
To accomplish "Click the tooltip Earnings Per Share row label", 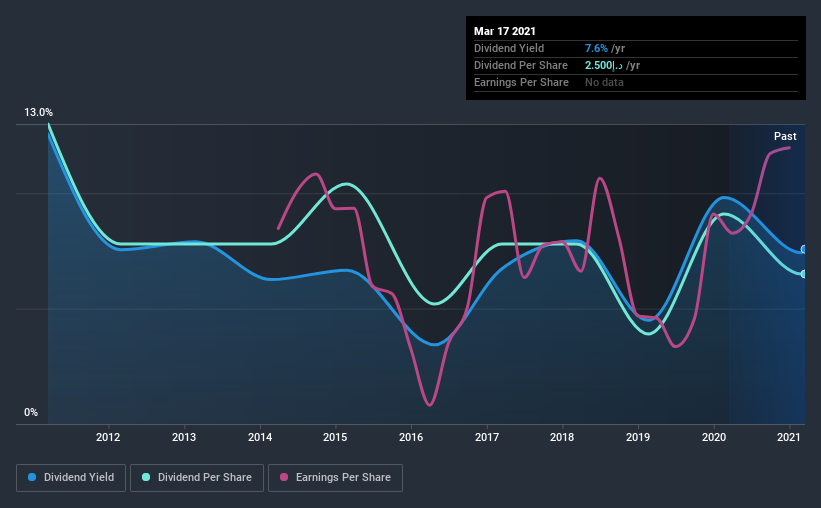I will pos(521,82).
